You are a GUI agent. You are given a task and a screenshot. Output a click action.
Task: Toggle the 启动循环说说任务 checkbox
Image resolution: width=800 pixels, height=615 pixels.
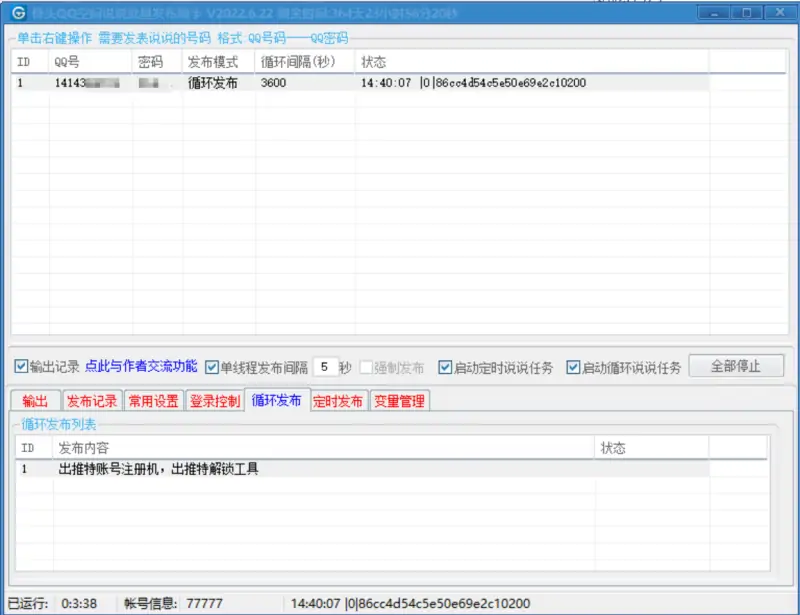click(573, 367)
